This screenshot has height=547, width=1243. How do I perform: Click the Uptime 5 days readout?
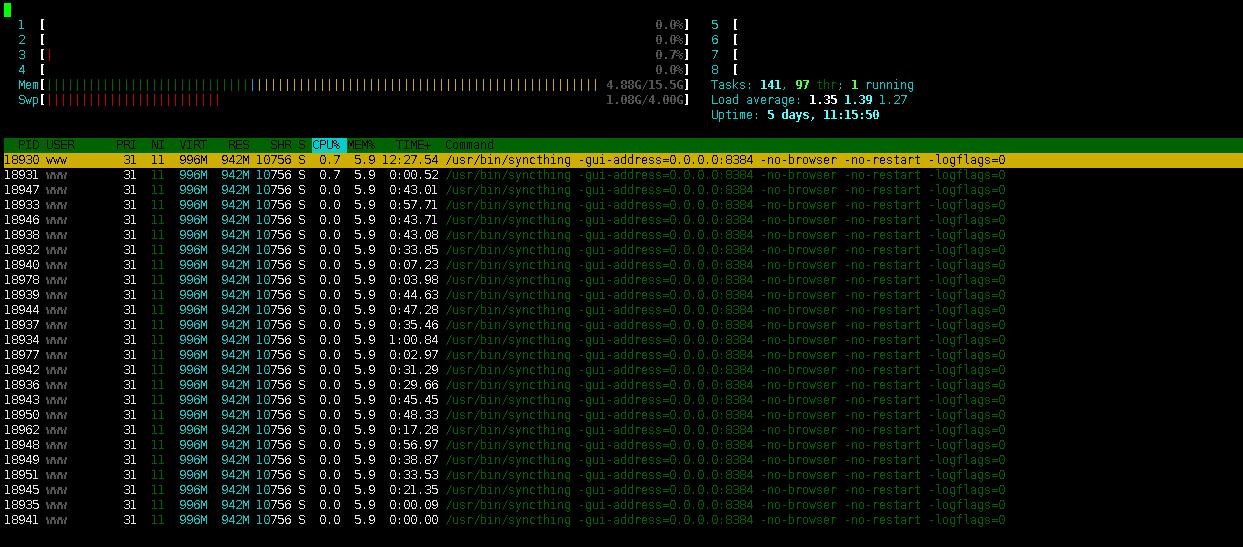tap(795, 114)
